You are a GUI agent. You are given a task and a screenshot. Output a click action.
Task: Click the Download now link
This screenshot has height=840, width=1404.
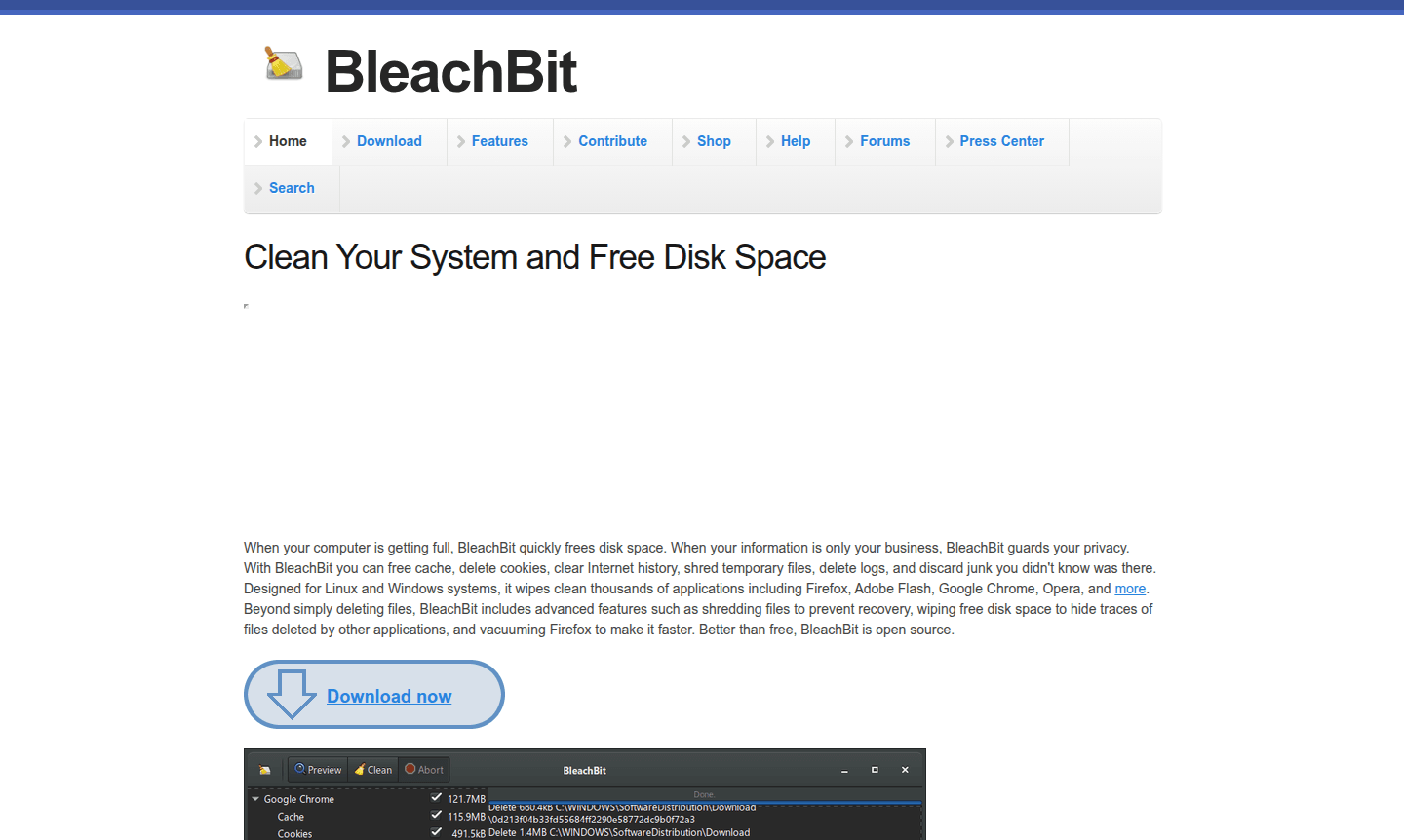389,696
